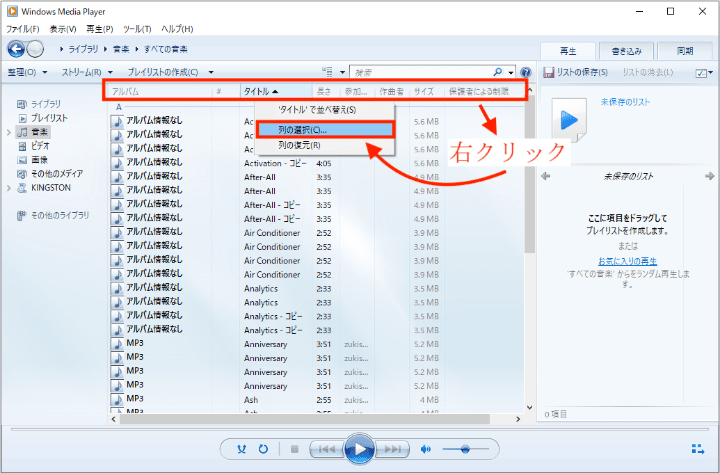Open ファイル(F) menu

tap(22, 29)
